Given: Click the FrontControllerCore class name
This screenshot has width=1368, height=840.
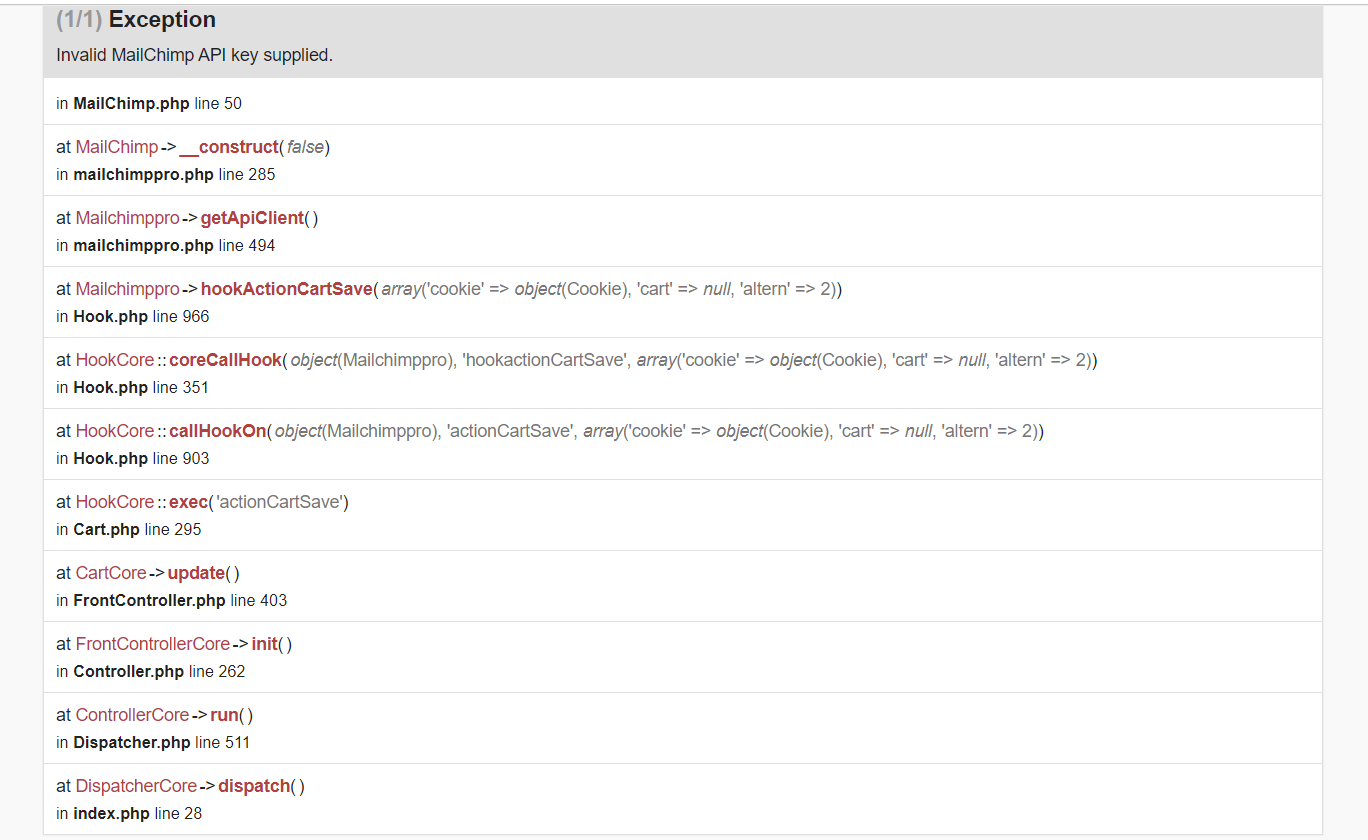Looking at the screenshot, I should click(152, 644).
